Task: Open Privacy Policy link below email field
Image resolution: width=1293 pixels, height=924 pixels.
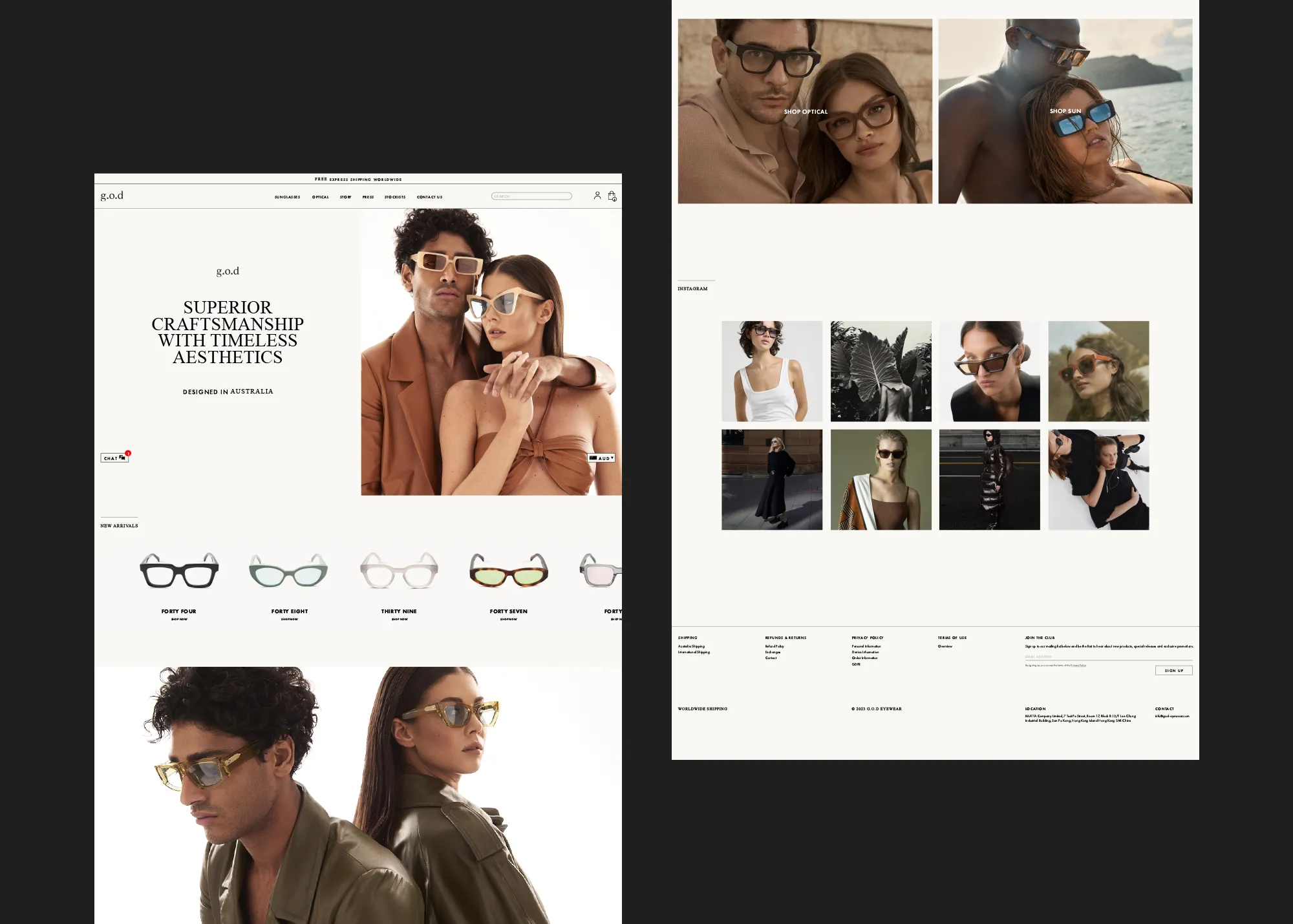Action: tap(1078, 665)
